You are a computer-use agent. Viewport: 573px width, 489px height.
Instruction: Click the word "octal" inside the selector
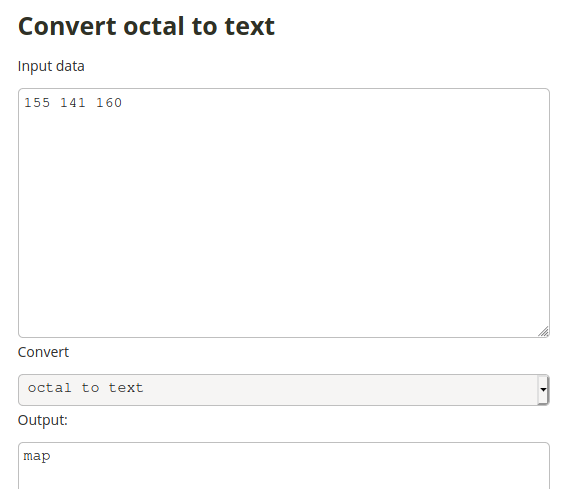[50, 388]
